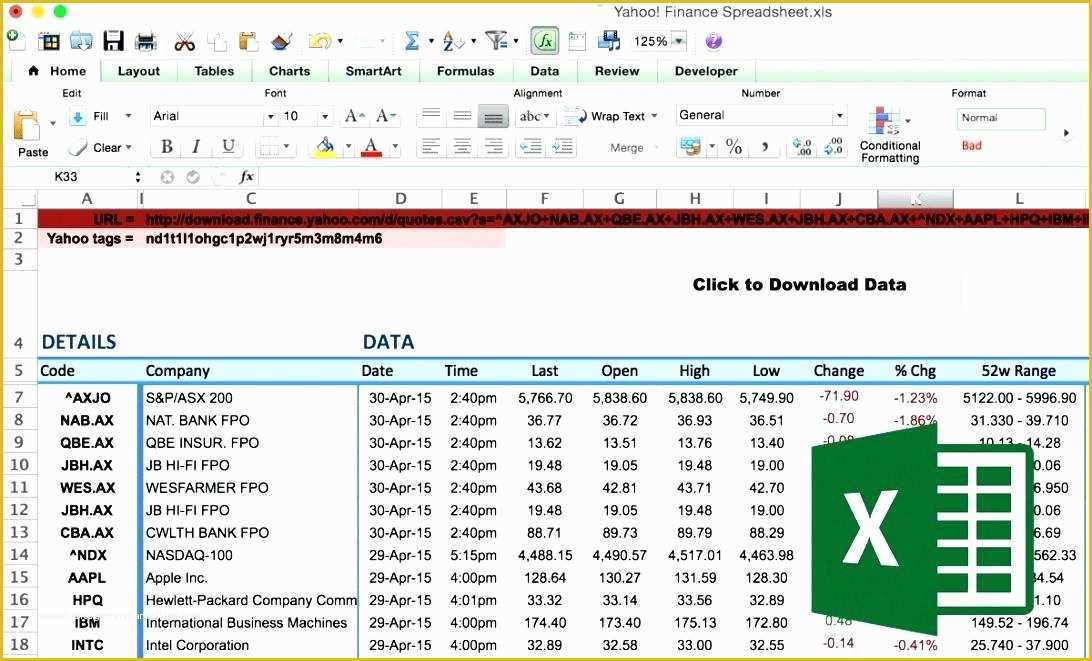The height and width of the screenshot is (661, 1092).
Task: Toggle Underline formatting
Action: [228, 147]
